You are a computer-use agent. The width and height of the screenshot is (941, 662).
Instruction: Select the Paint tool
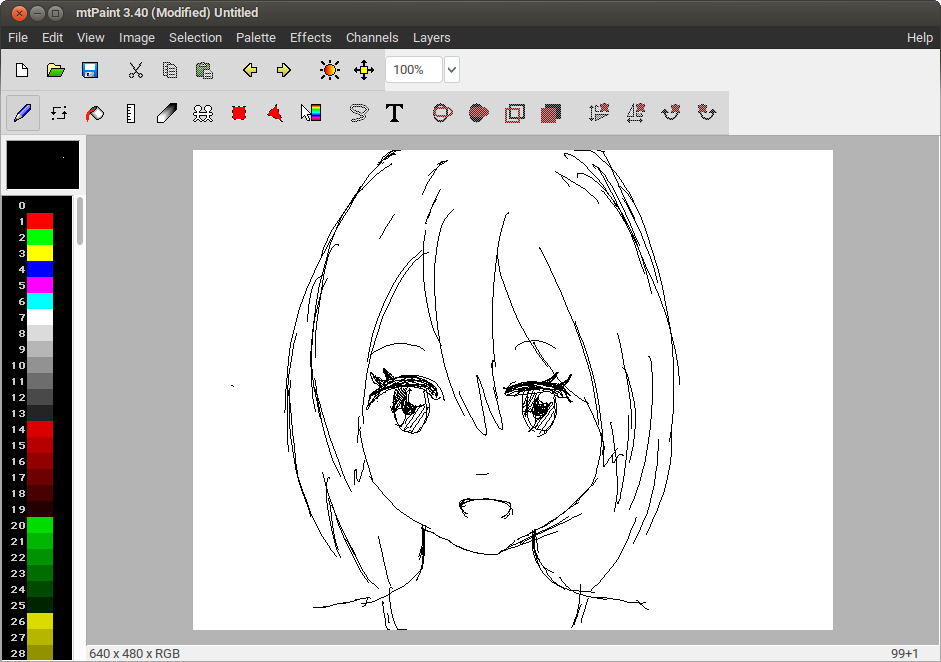coord(22,112)
